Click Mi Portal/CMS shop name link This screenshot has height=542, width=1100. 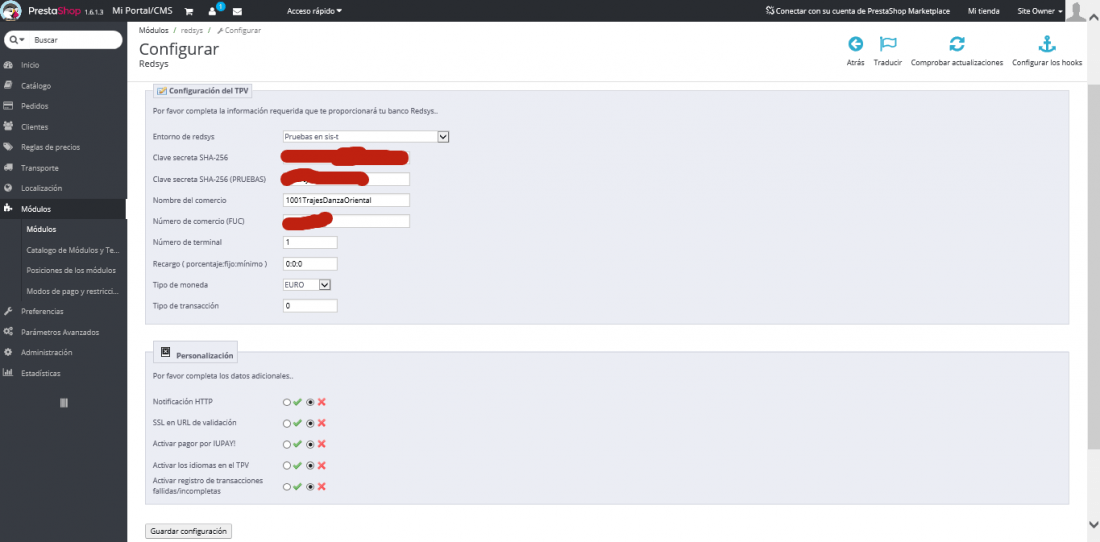[x=142, y=11]
